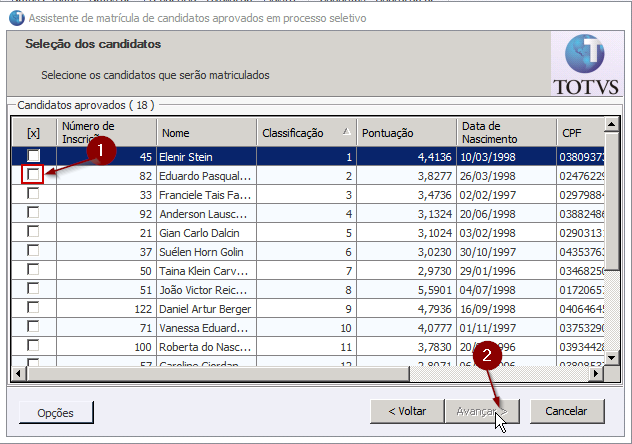Click the wizard title bar app icon
The width and height of the screenshot is (632, 444).
click(x=14, y=18)
